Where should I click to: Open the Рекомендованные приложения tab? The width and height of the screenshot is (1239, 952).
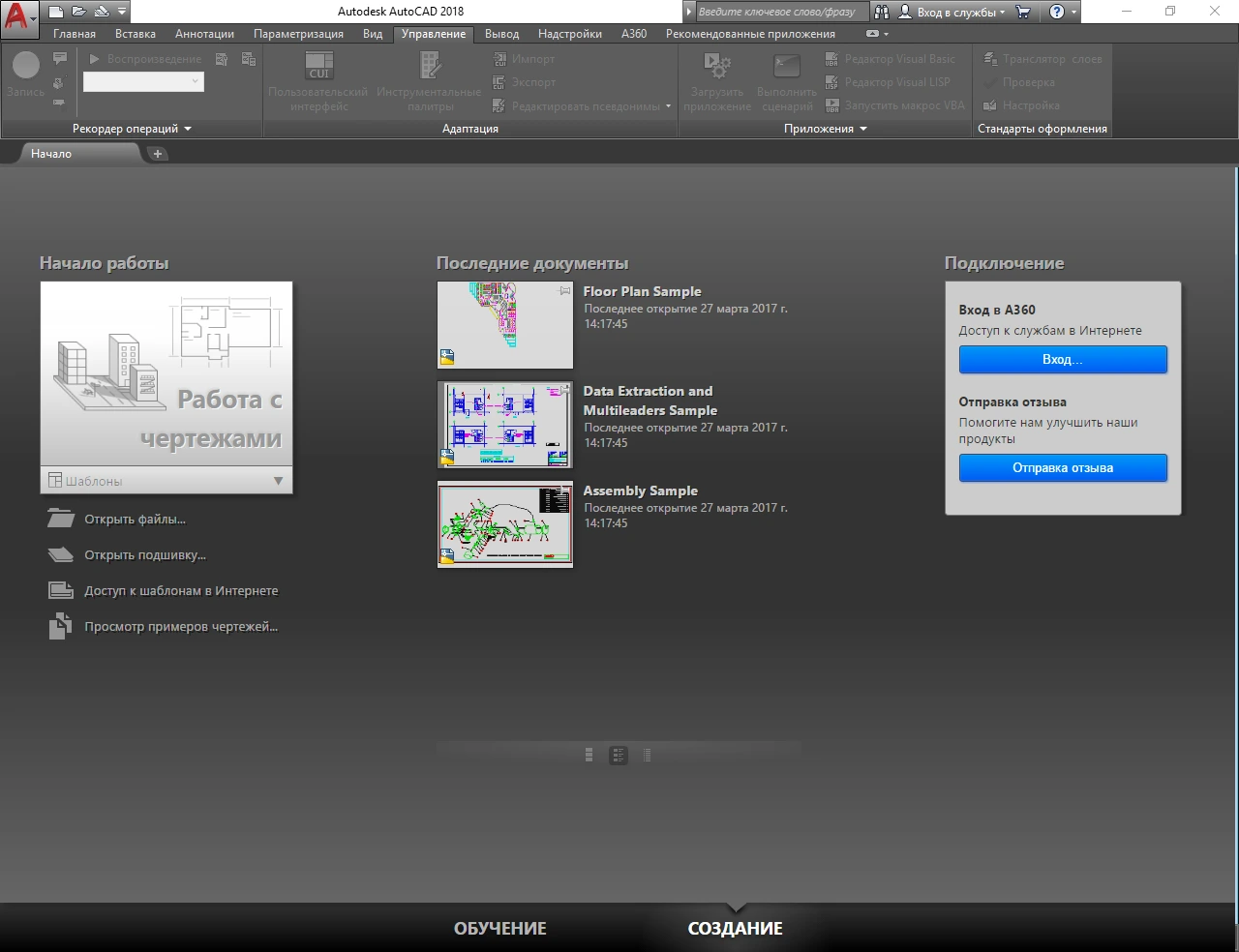click(750, 34)
